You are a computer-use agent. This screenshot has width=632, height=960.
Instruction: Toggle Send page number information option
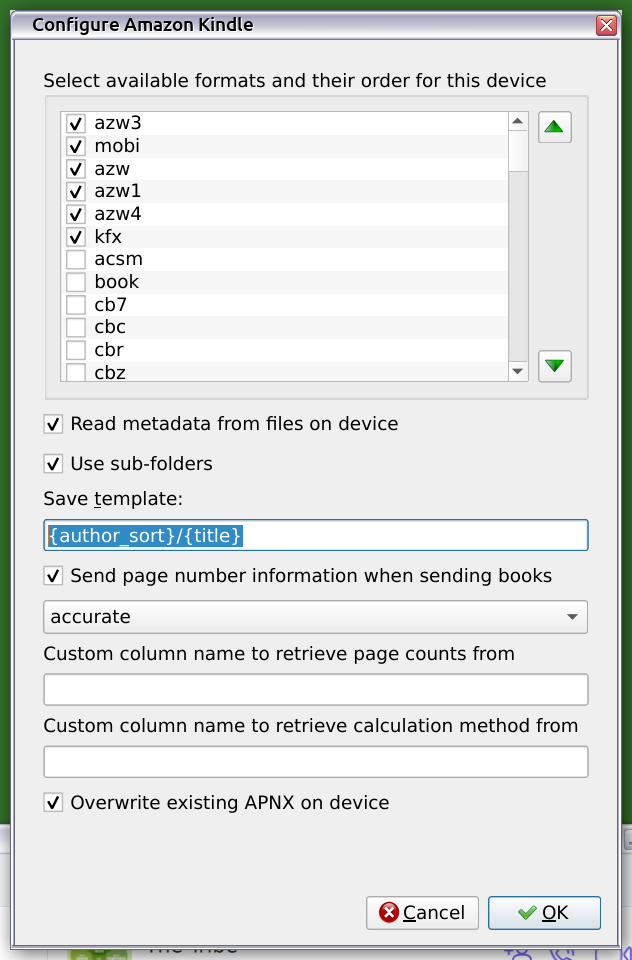54,576
